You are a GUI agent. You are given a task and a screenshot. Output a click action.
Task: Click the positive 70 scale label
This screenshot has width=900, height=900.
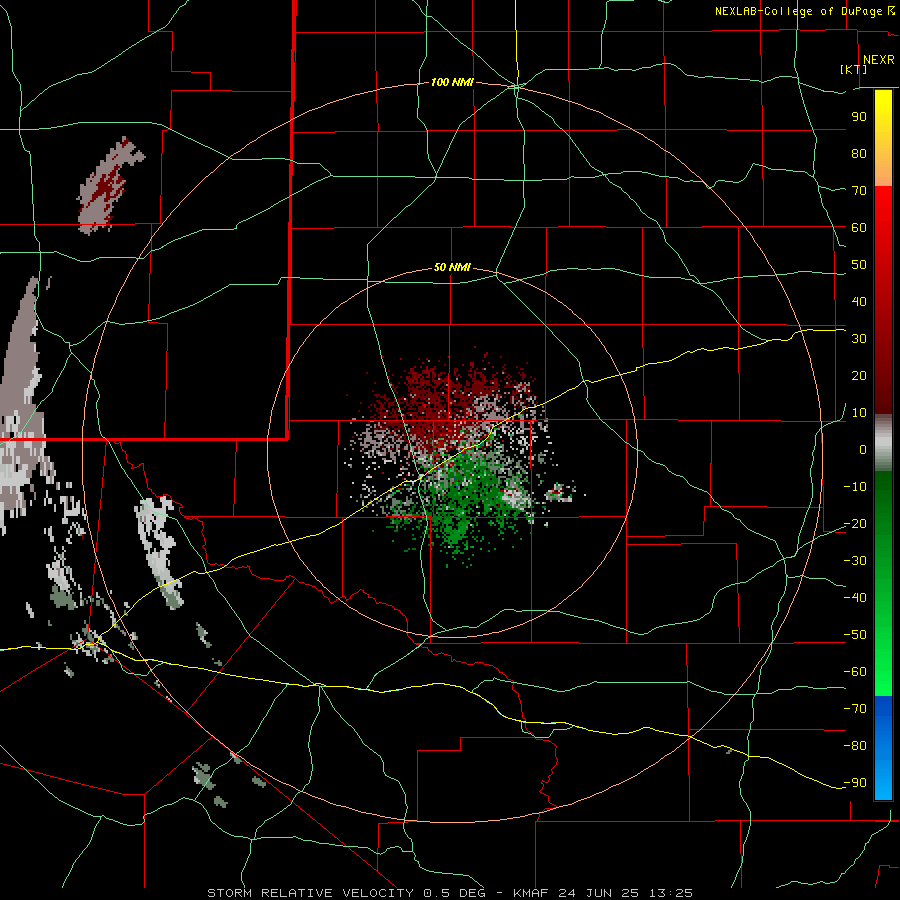(859, 191)
